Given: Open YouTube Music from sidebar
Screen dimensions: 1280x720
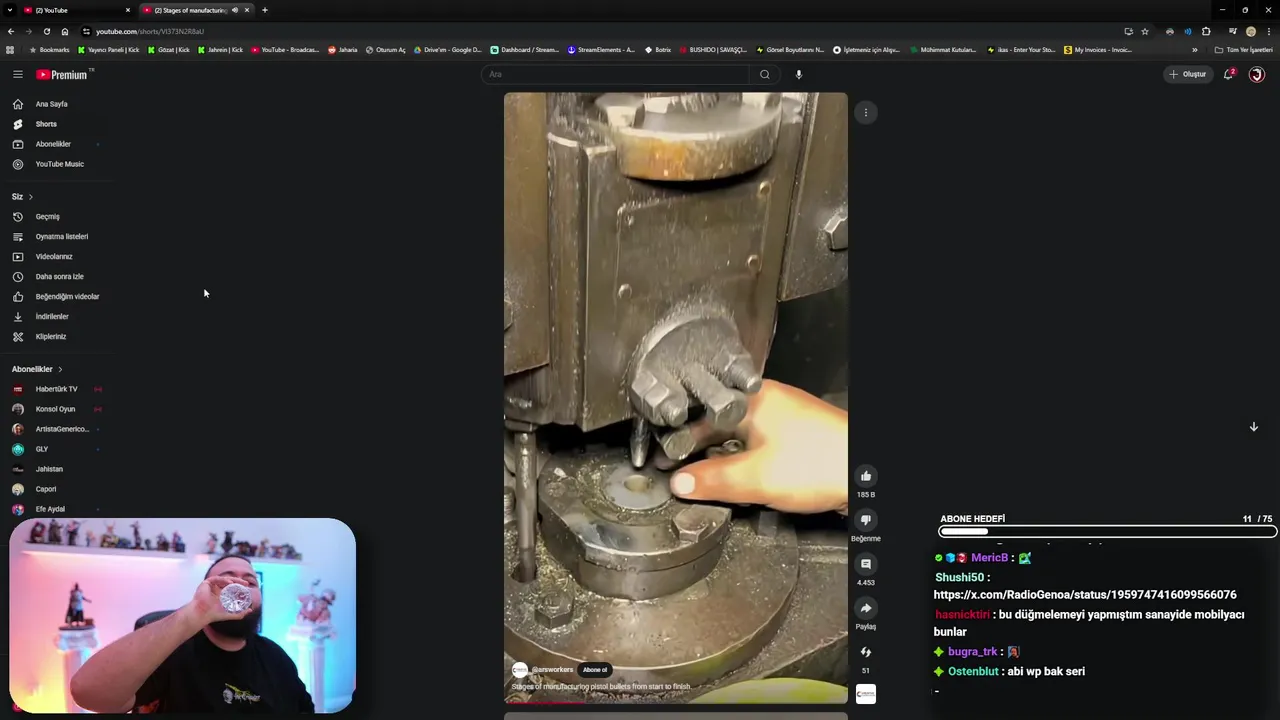Looking at the screenshot, I should (x=60, y=164).
